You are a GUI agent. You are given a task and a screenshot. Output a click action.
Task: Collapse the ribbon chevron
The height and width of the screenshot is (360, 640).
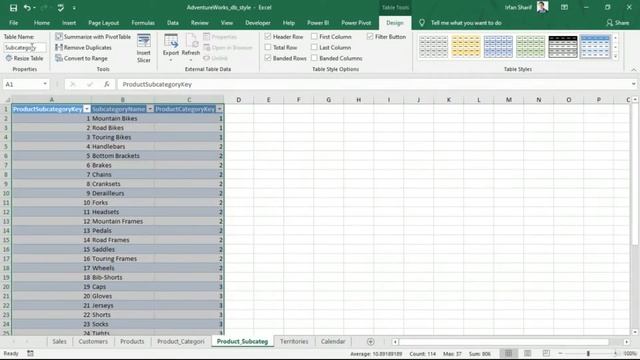tap(633, 70)
